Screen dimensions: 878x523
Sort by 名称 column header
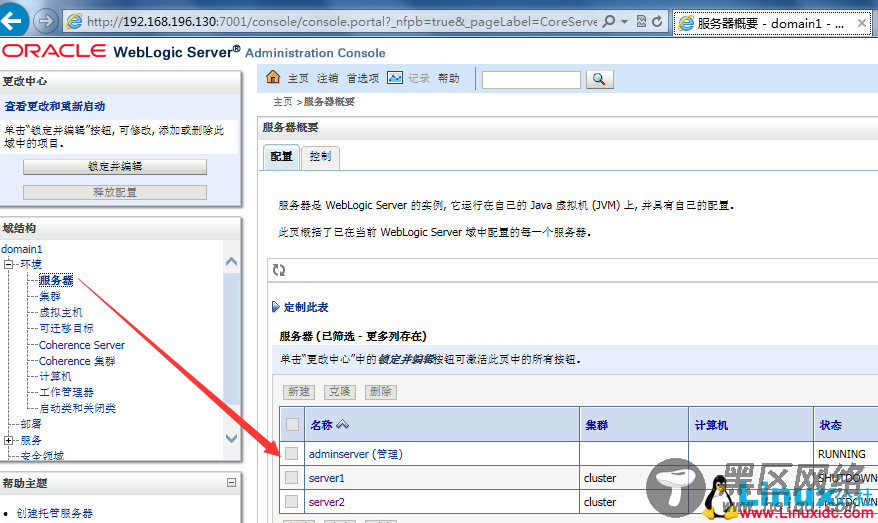321,425
